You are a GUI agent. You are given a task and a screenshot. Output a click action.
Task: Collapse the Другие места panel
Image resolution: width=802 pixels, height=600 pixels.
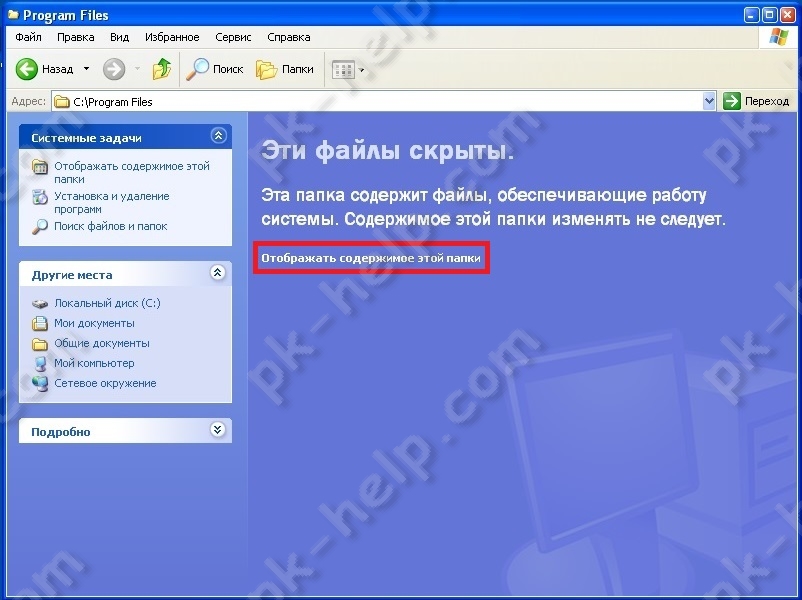tap(217, 273)
